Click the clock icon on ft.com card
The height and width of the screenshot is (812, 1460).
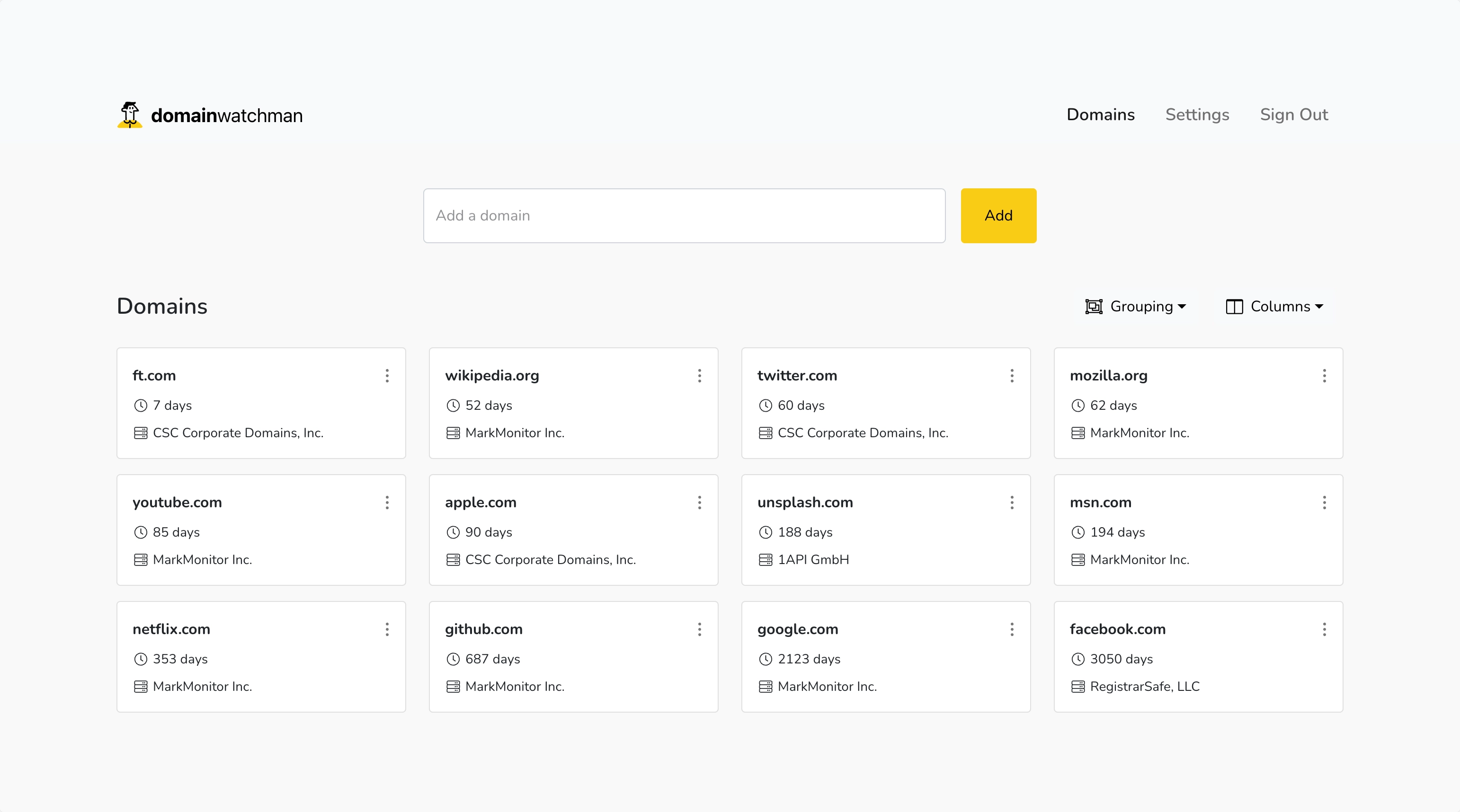pyautogui.click(x=140, y=405)
